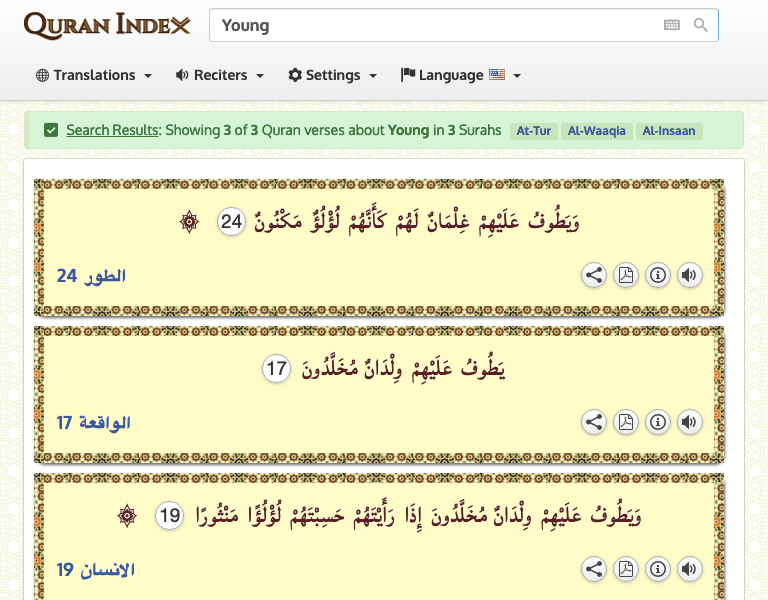Share verse At-Tur 24
This screenshot has height=600, width=768.
[x=594, y=275]
